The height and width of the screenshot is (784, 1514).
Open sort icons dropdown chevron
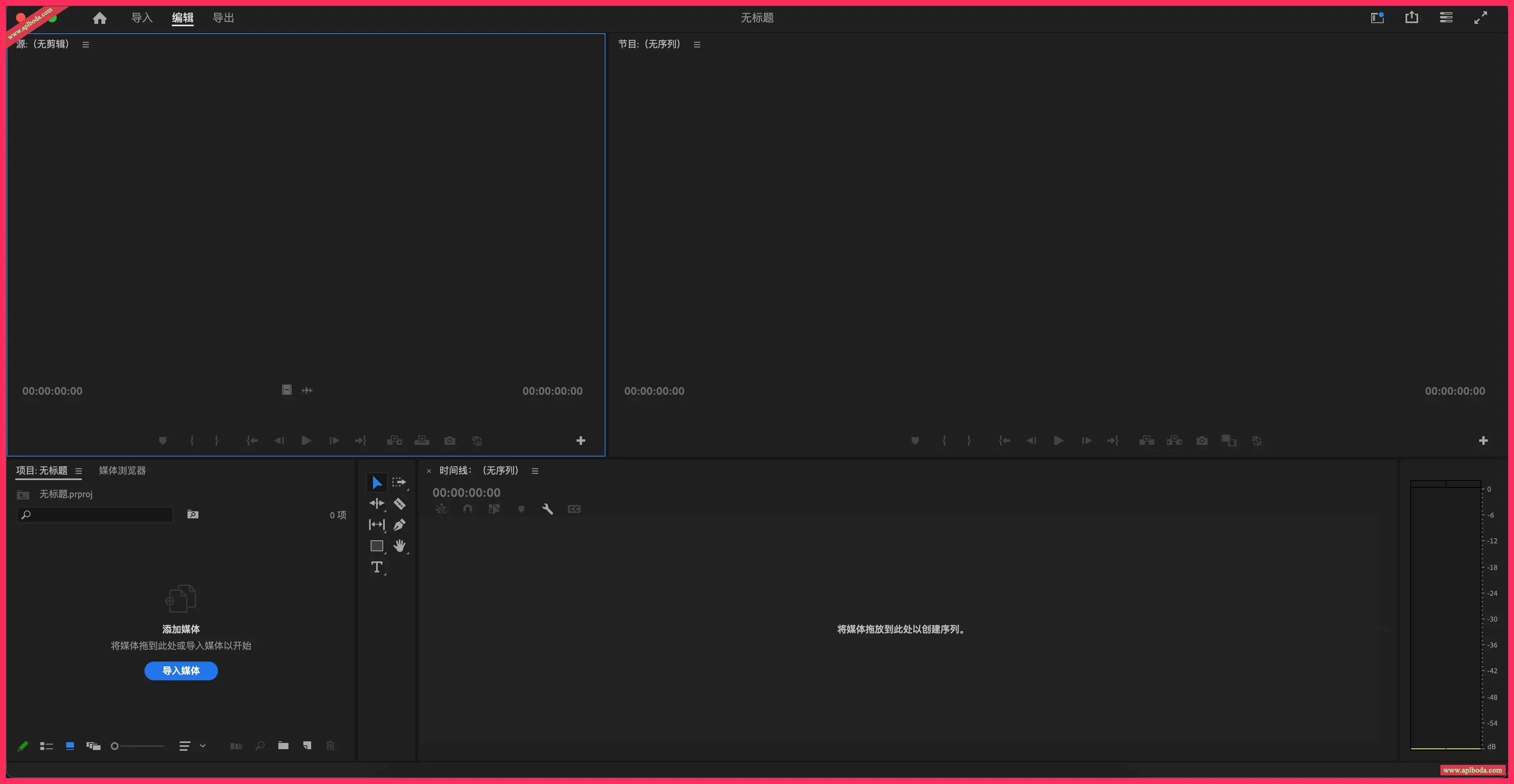pyautogui.click(x=203, y=746)
